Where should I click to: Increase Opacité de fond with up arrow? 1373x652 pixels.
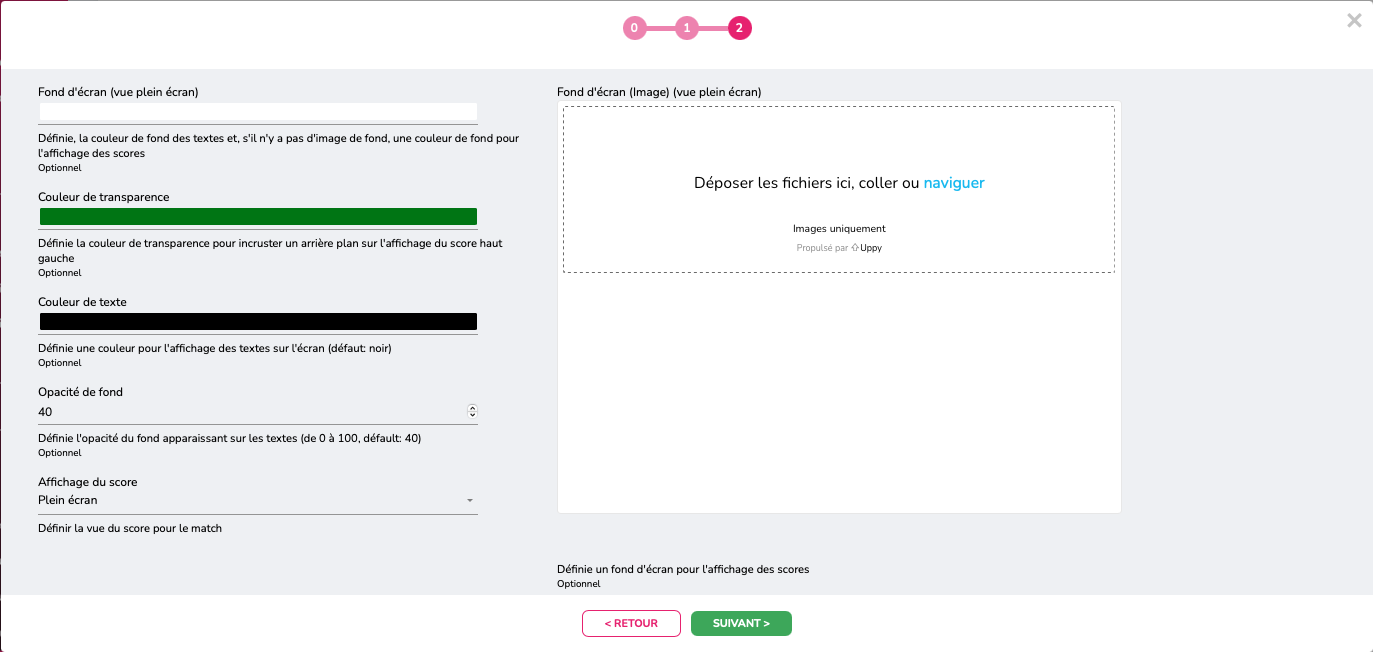tap(472, 408)
